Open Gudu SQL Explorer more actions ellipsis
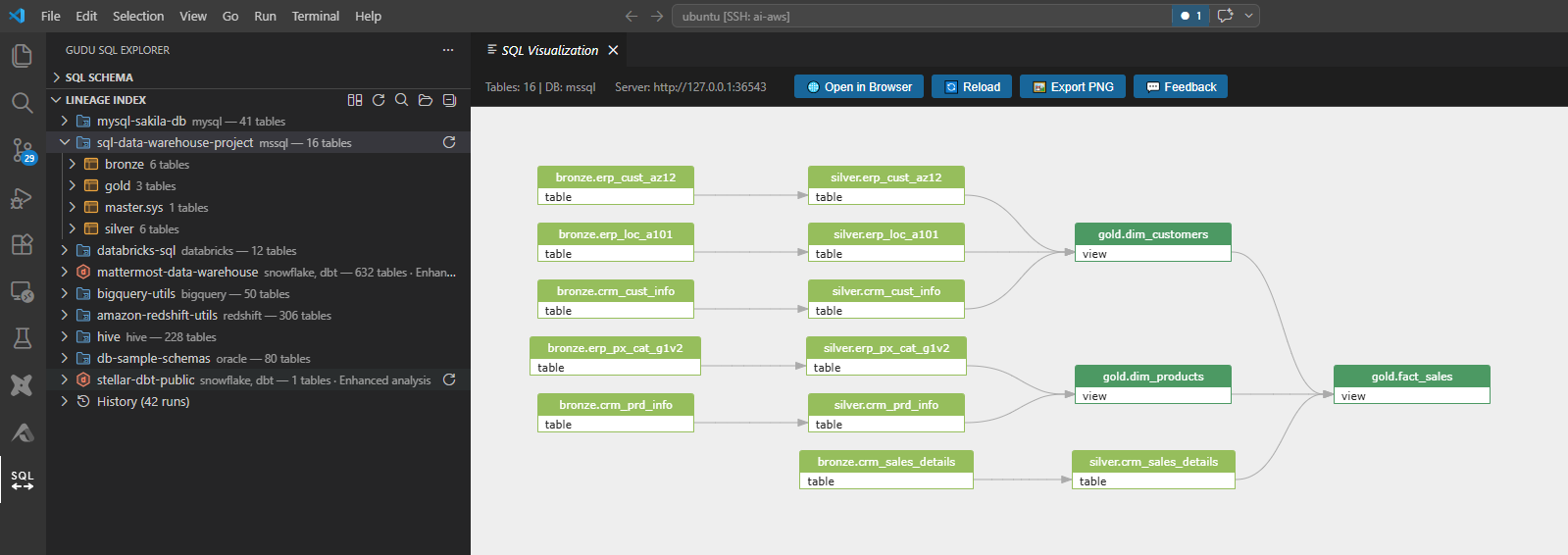Viewport: 1568px width, 555px height. coord(448,50)
